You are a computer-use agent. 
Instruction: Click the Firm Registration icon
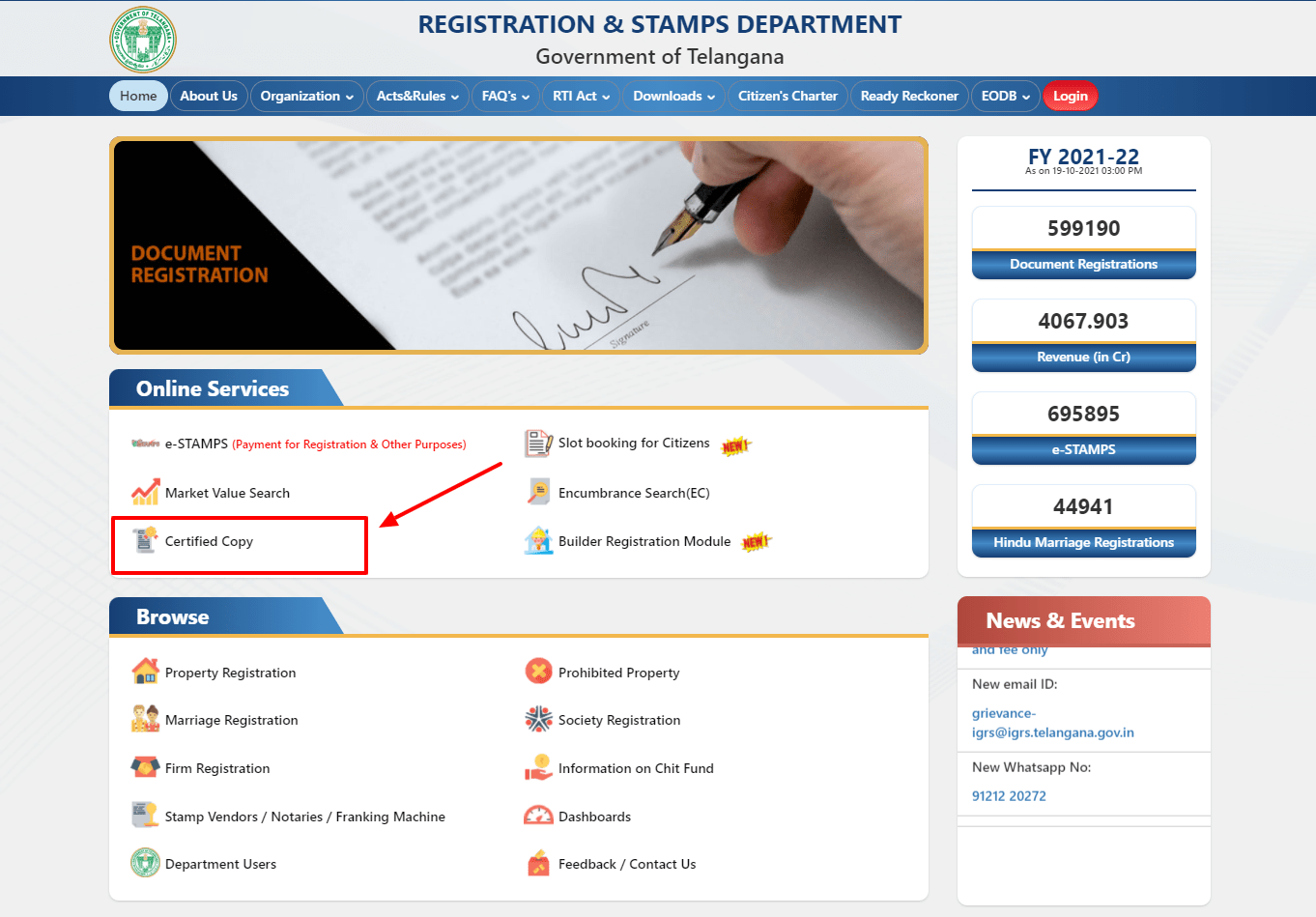[146, 767]
